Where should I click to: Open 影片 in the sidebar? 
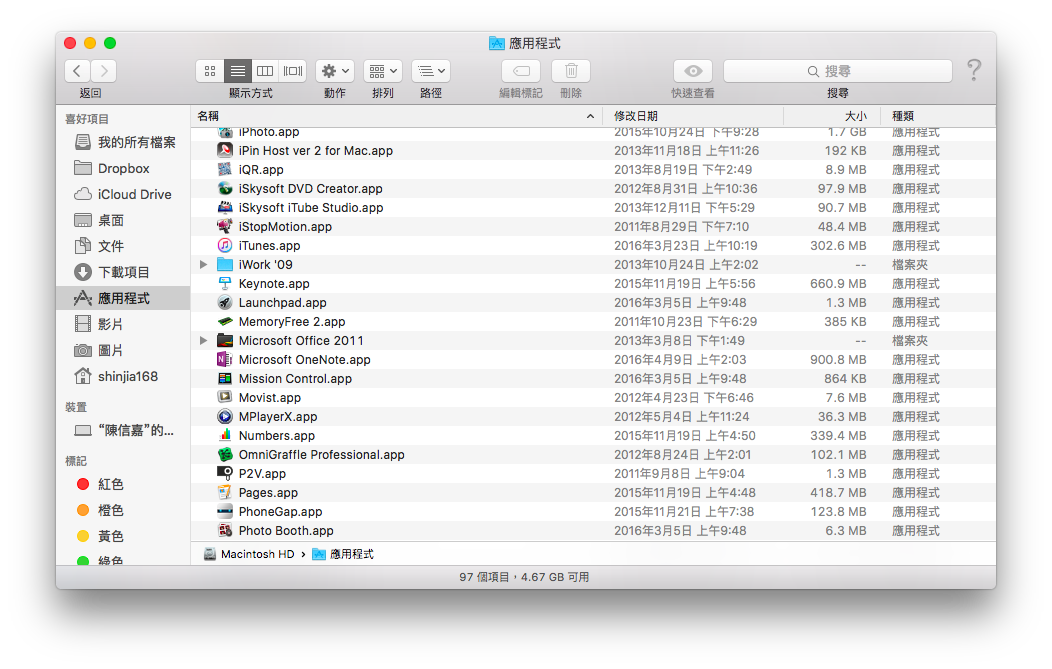(123, 325)
